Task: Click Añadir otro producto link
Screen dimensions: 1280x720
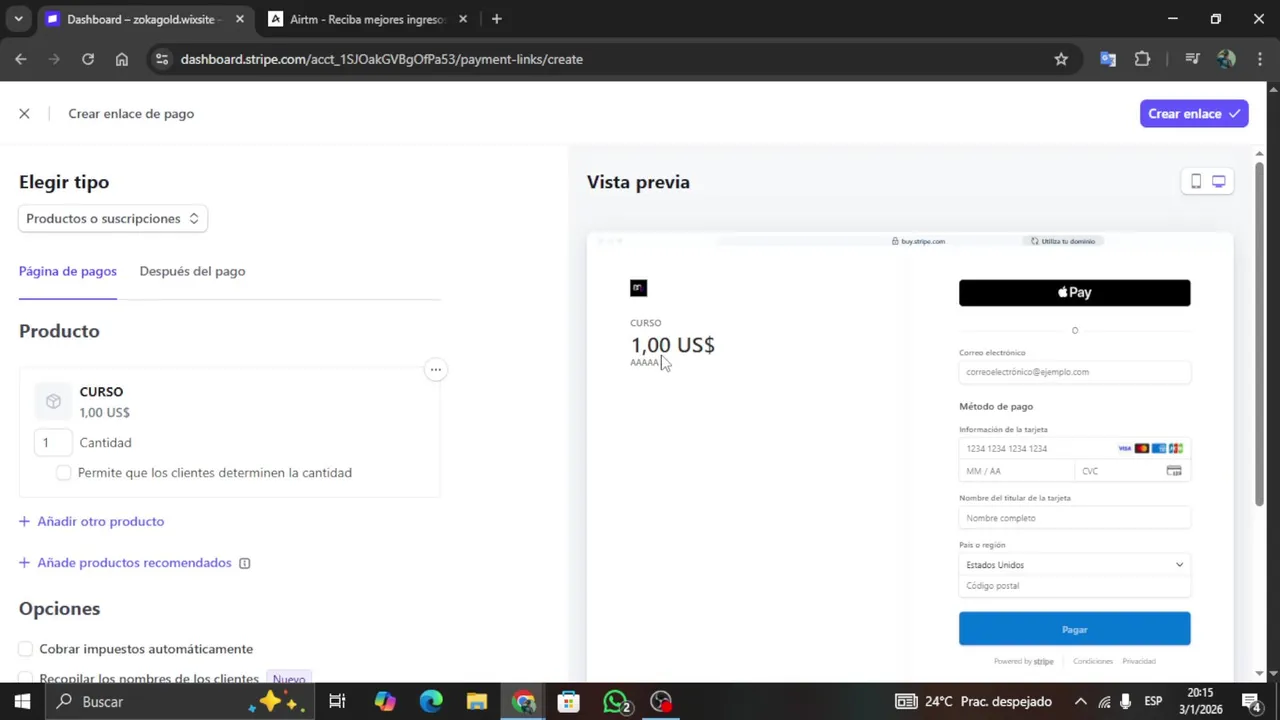Action: point(91,521)
